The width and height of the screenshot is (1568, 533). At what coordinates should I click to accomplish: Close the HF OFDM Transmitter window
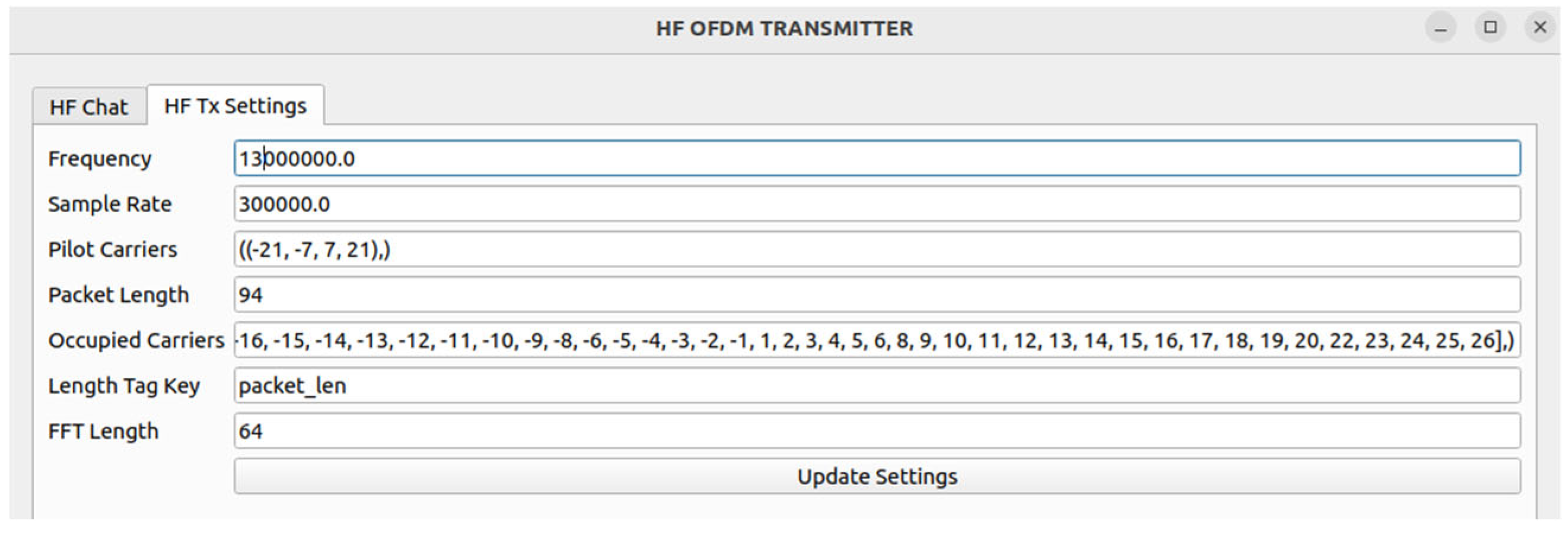click(1540, 28)
